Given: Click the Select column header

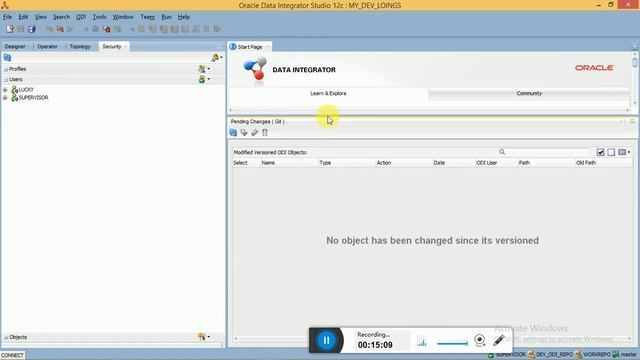Looking at the screenshot, I should (x=246, y=163).
